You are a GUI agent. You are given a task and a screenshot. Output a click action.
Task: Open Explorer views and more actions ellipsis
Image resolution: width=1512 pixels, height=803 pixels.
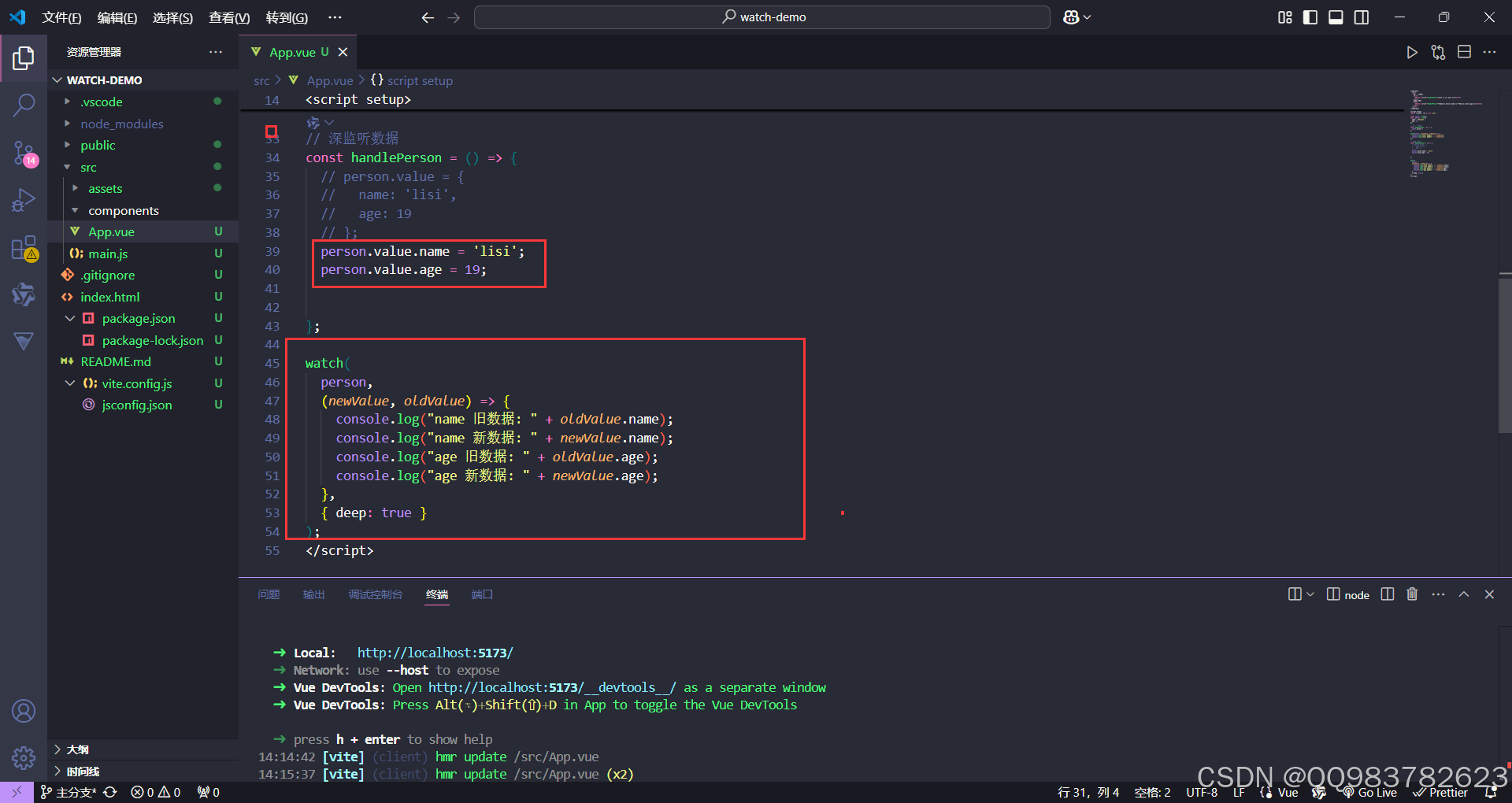[x=215, y=52]
